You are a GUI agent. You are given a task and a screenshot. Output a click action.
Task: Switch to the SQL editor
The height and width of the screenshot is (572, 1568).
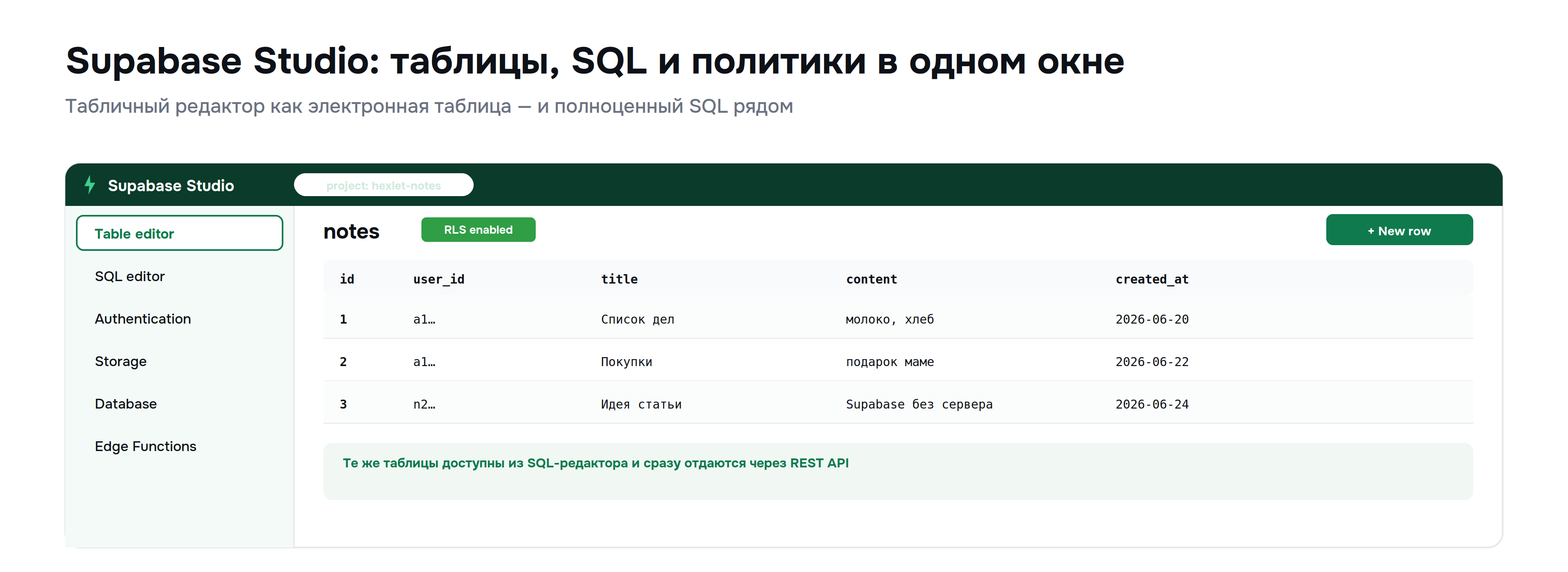[130, 277]
